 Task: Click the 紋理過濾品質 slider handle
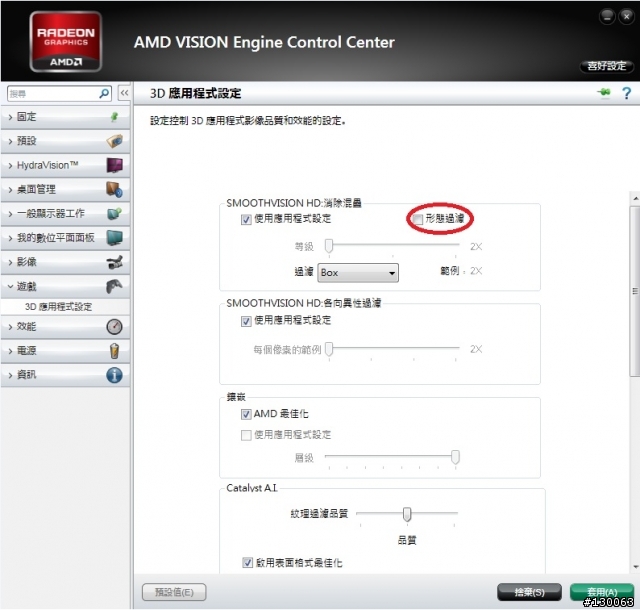pos(407,514)
